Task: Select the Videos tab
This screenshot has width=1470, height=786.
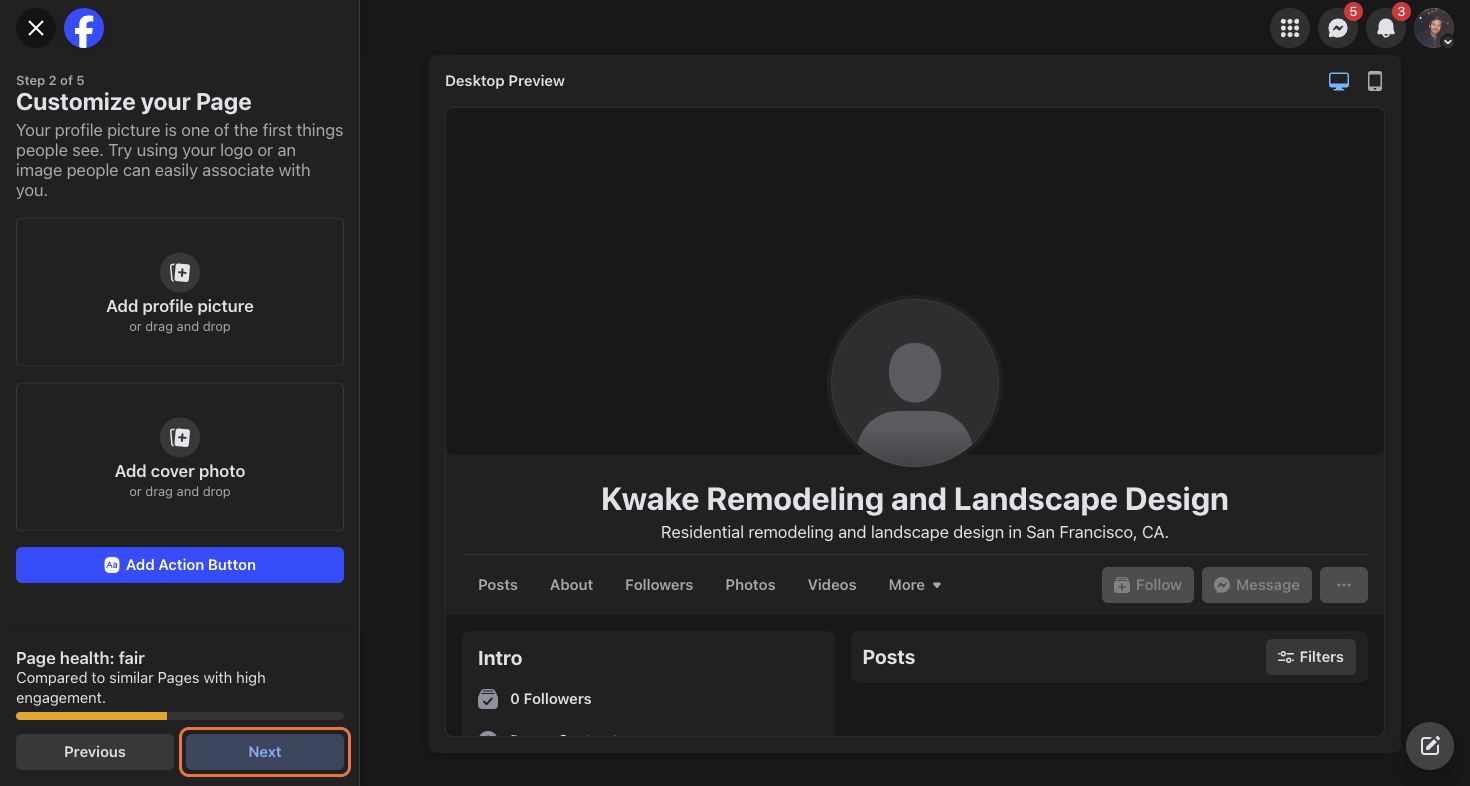Action: [x=832, y=585]
